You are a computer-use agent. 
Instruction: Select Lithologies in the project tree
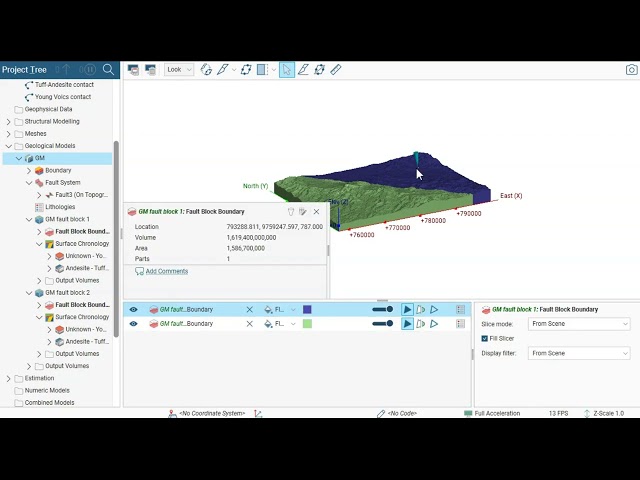pyautogui.click(x=60, y=207)
